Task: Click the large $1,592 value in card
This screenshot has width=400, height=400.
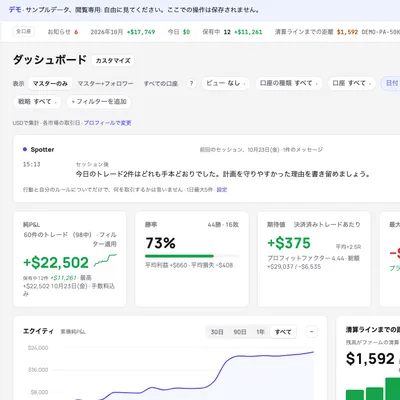Action: pos(370,359)
